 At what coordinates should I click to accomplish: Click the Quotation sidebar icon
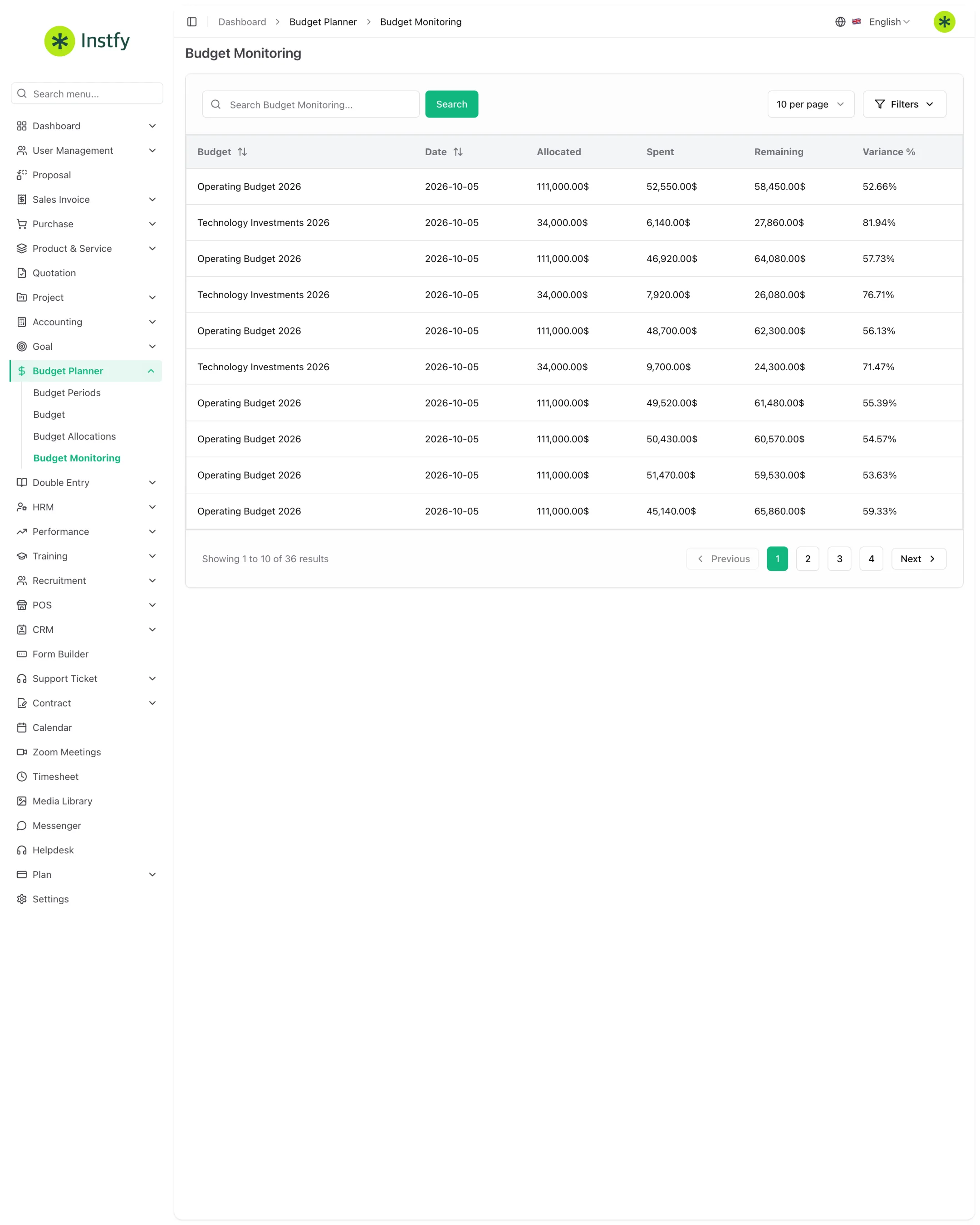22,273
